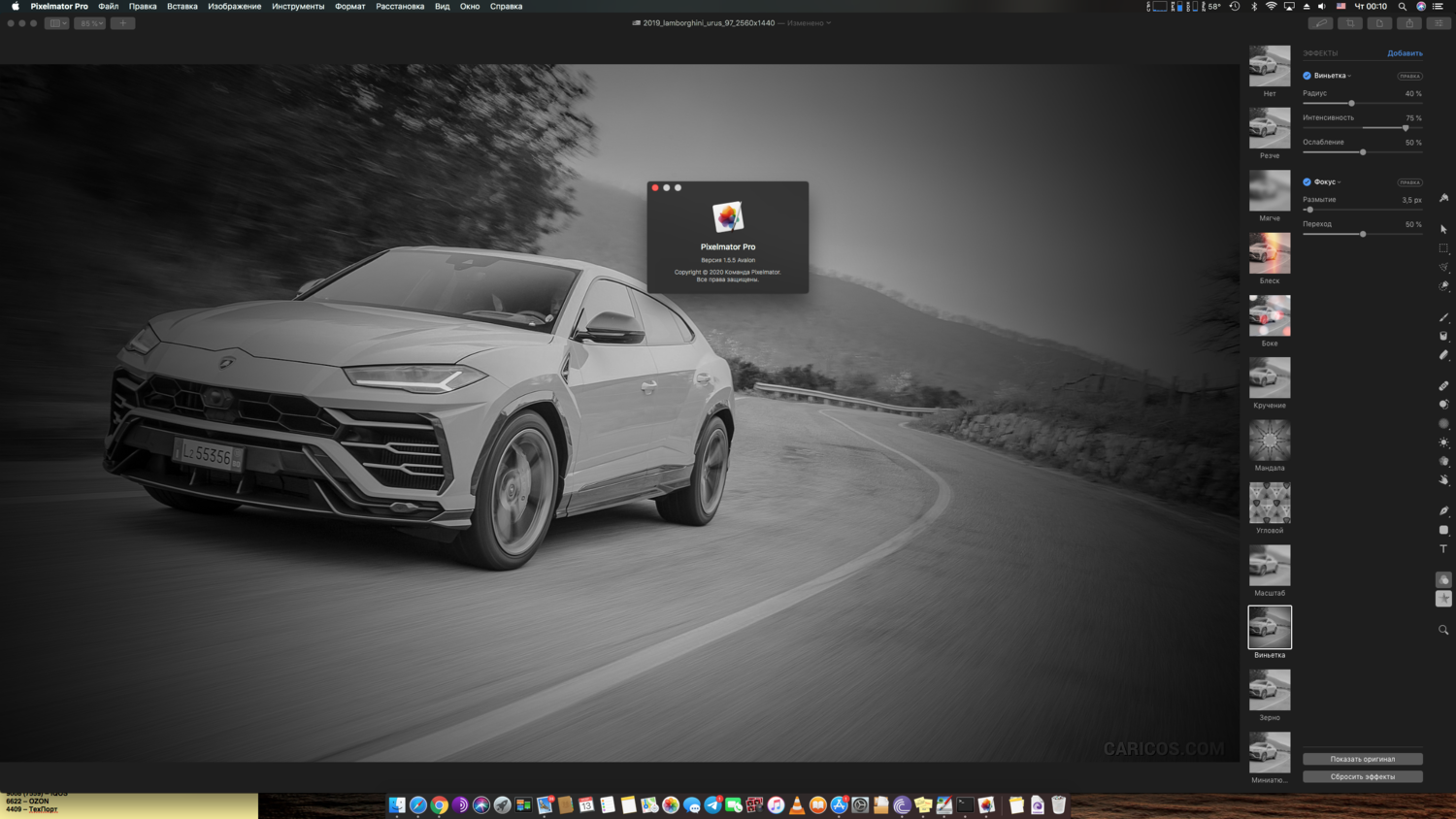Viewport: 1456px width, 819px height.
Task: Click Сбросить эффекты button
Action: pyautogui.click(x=1363, y=776)
